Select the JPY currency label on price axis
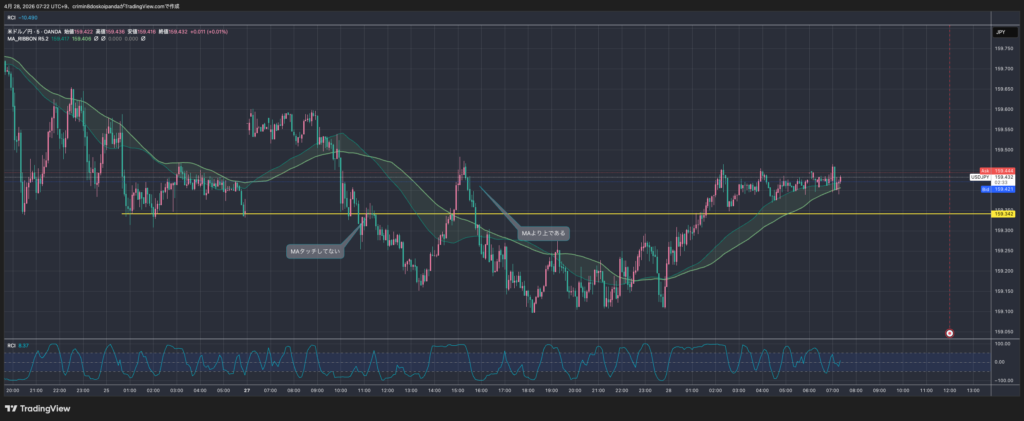 (x=999, y=33)
